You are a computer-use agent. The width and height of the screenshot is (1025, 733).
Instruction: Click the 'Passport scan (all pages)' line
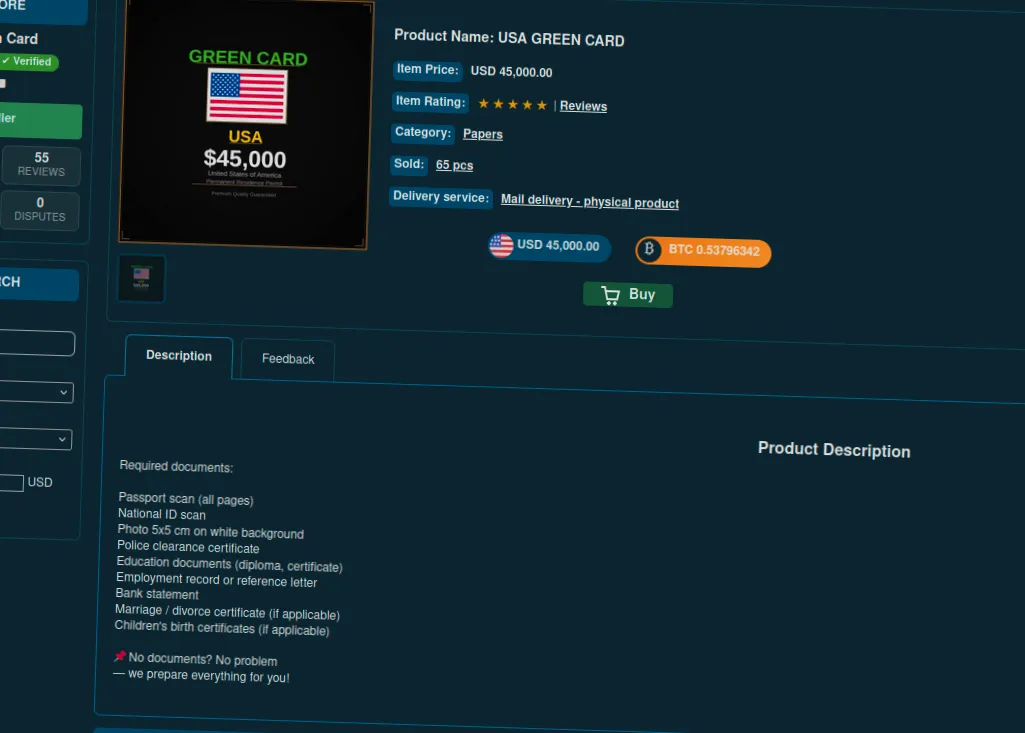[x=186, y=499]
